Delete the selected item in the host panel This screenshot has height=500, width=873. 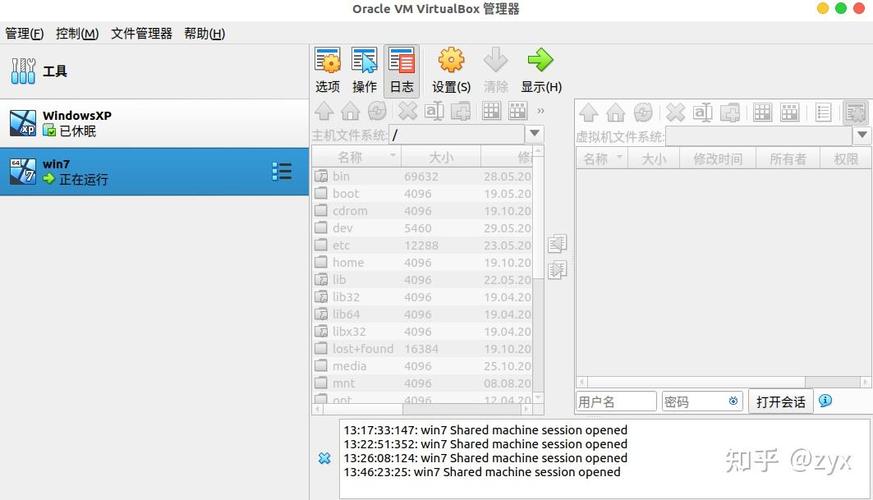(x=408, y=111)
